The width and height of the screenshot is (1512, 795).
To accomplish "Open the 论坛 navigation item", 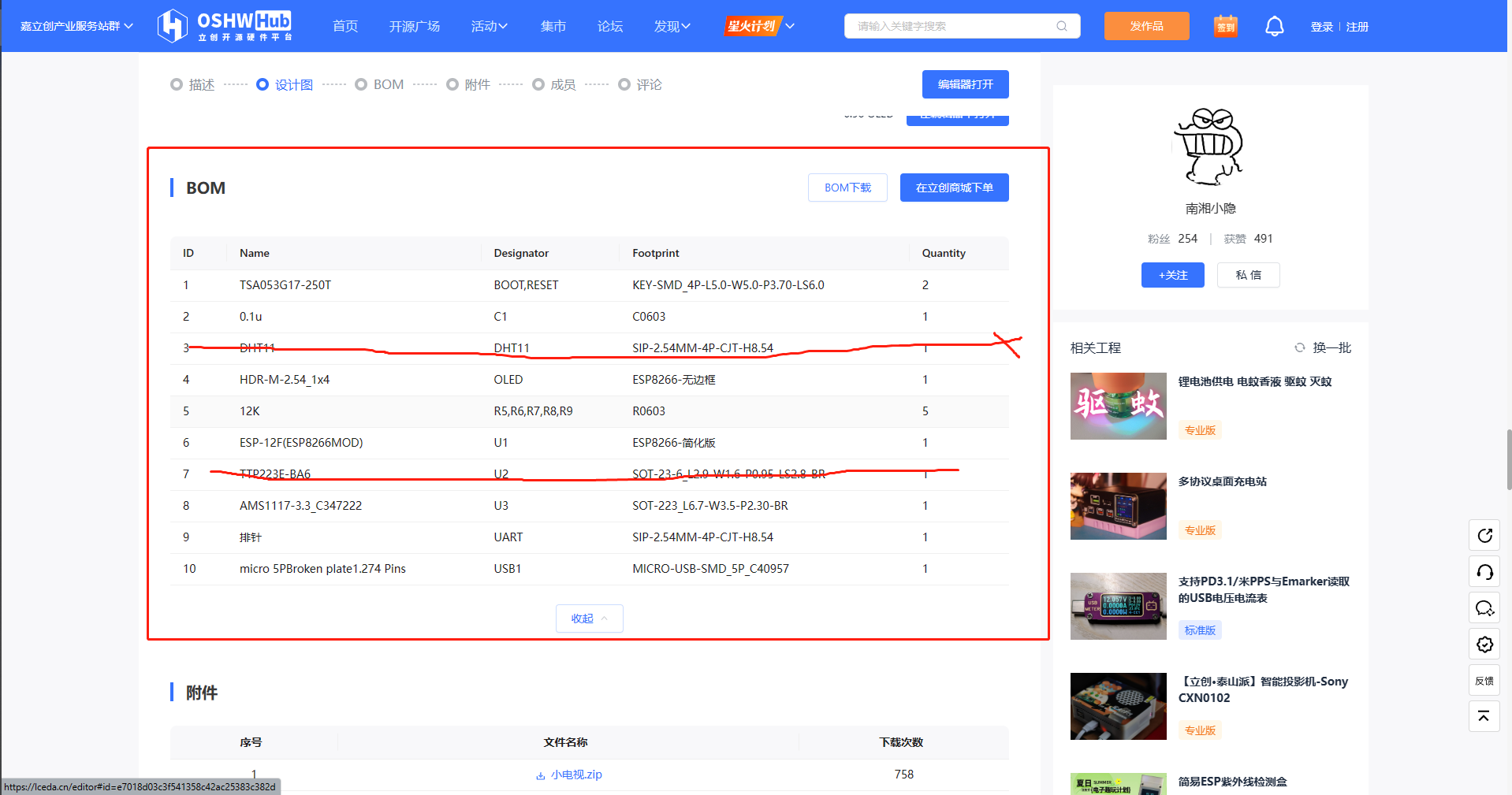I will click(609, 26).
